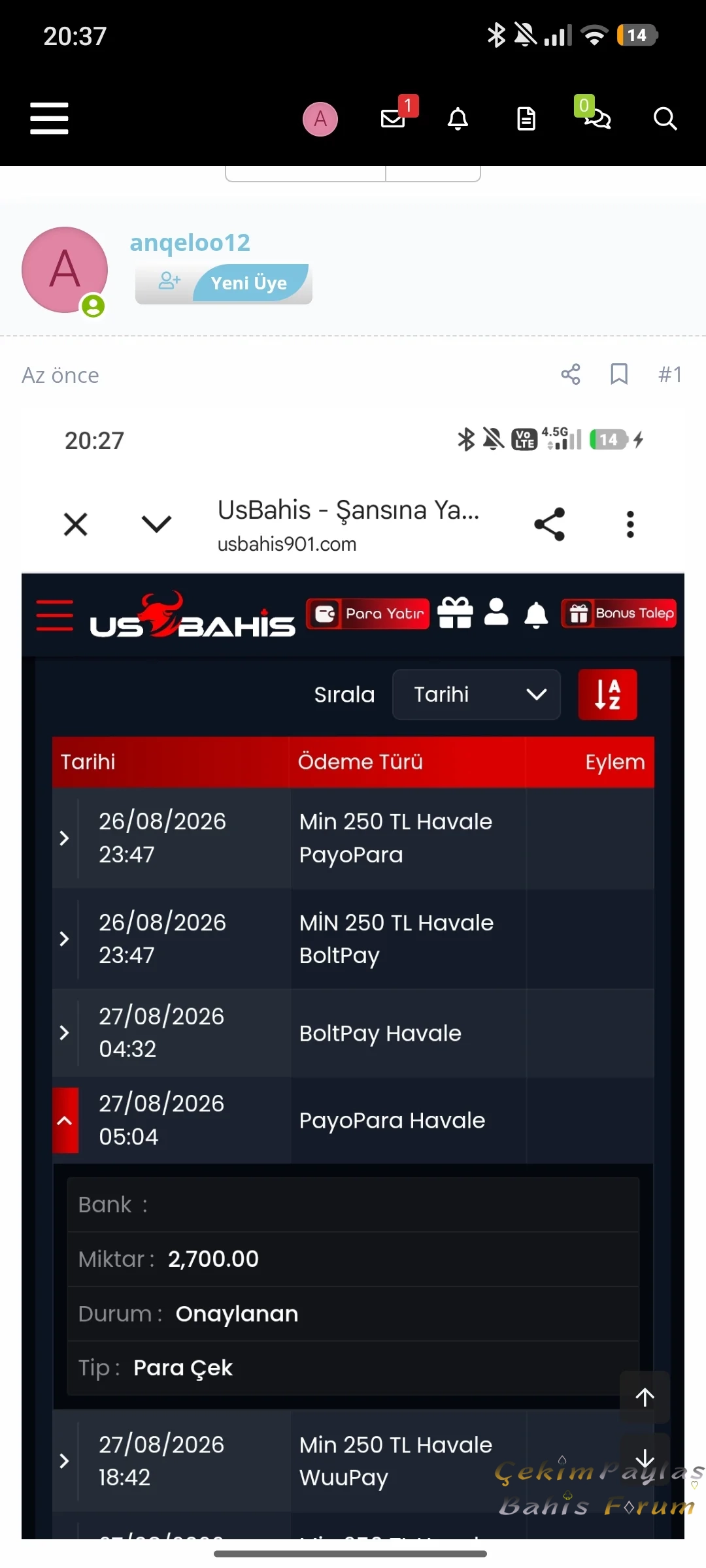Click the Min 250 TL Havale PayoPara text

[395, 838]
